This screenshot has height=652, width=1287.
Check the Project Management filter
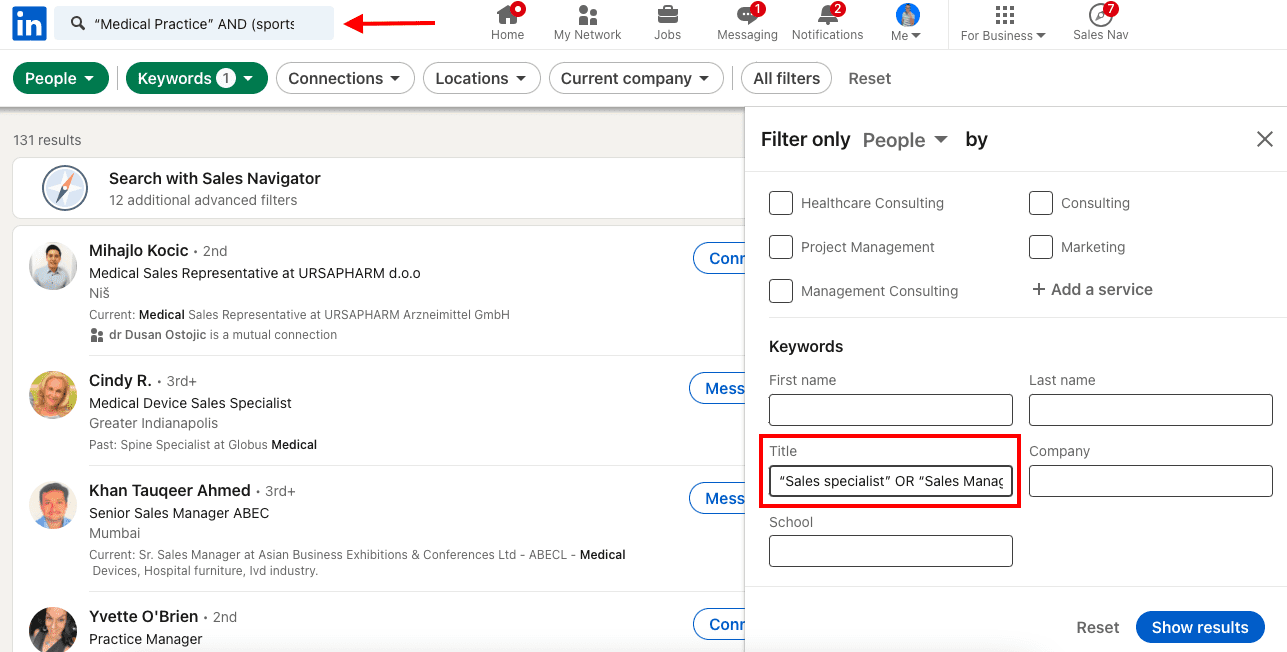click(781, 247)
